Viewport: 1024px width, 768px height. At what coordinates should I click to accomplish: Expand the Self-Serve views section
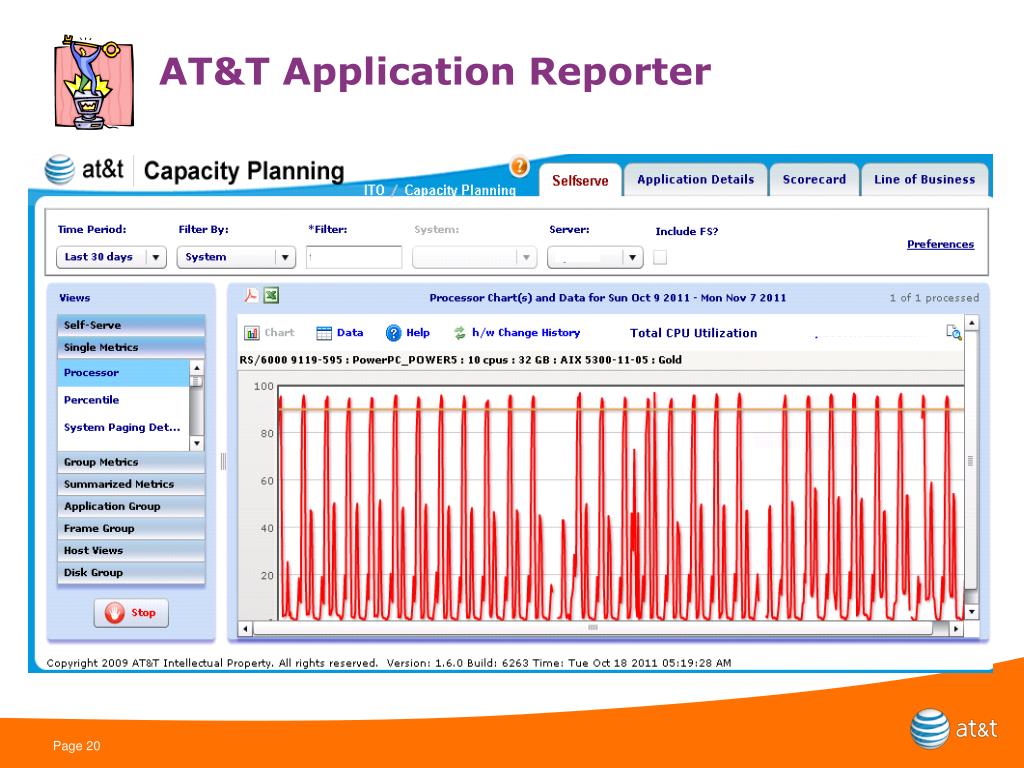point(131,325)
